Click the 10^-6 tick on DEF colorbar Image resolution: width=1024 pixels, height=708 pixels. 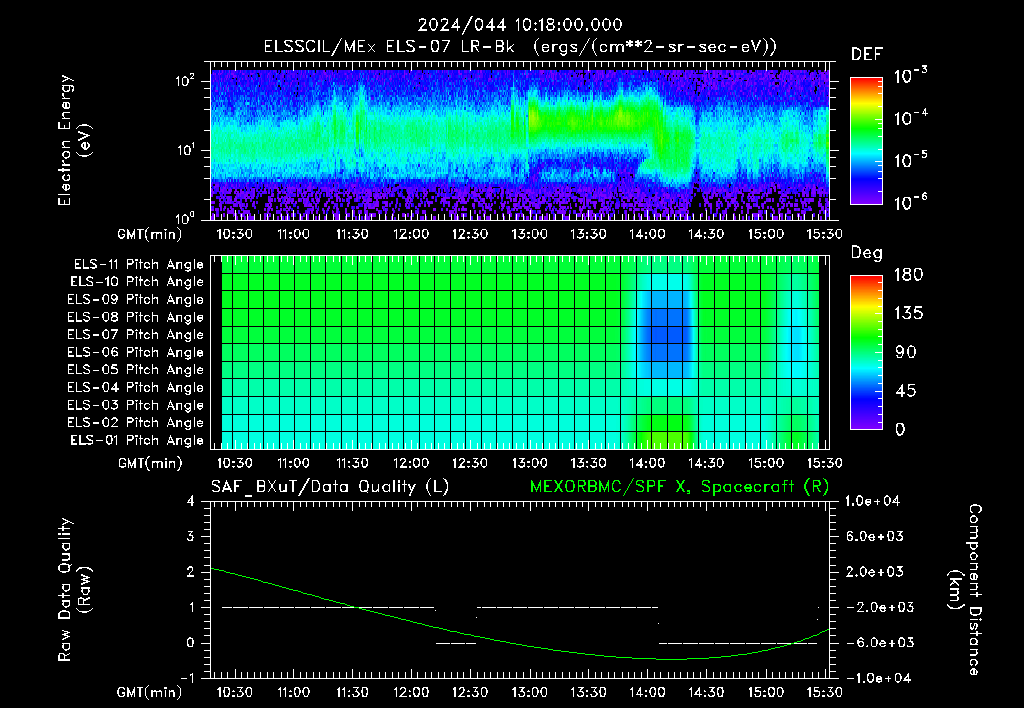[x=910, y=203]
